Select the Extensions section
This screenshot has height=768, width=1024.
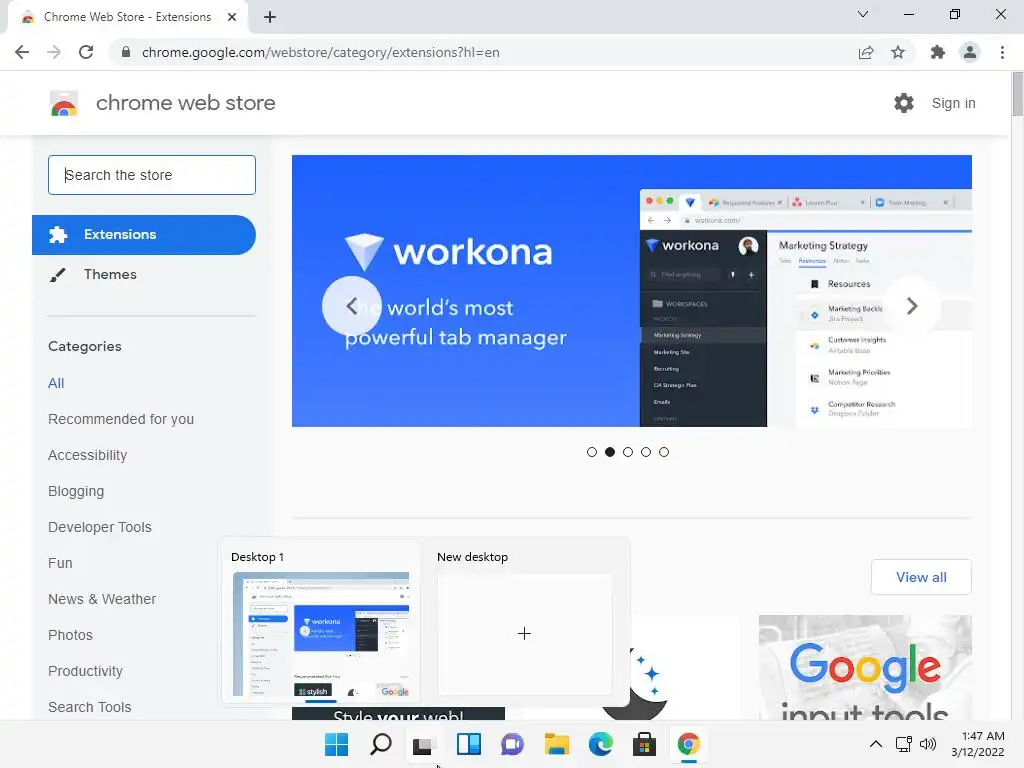144,234
